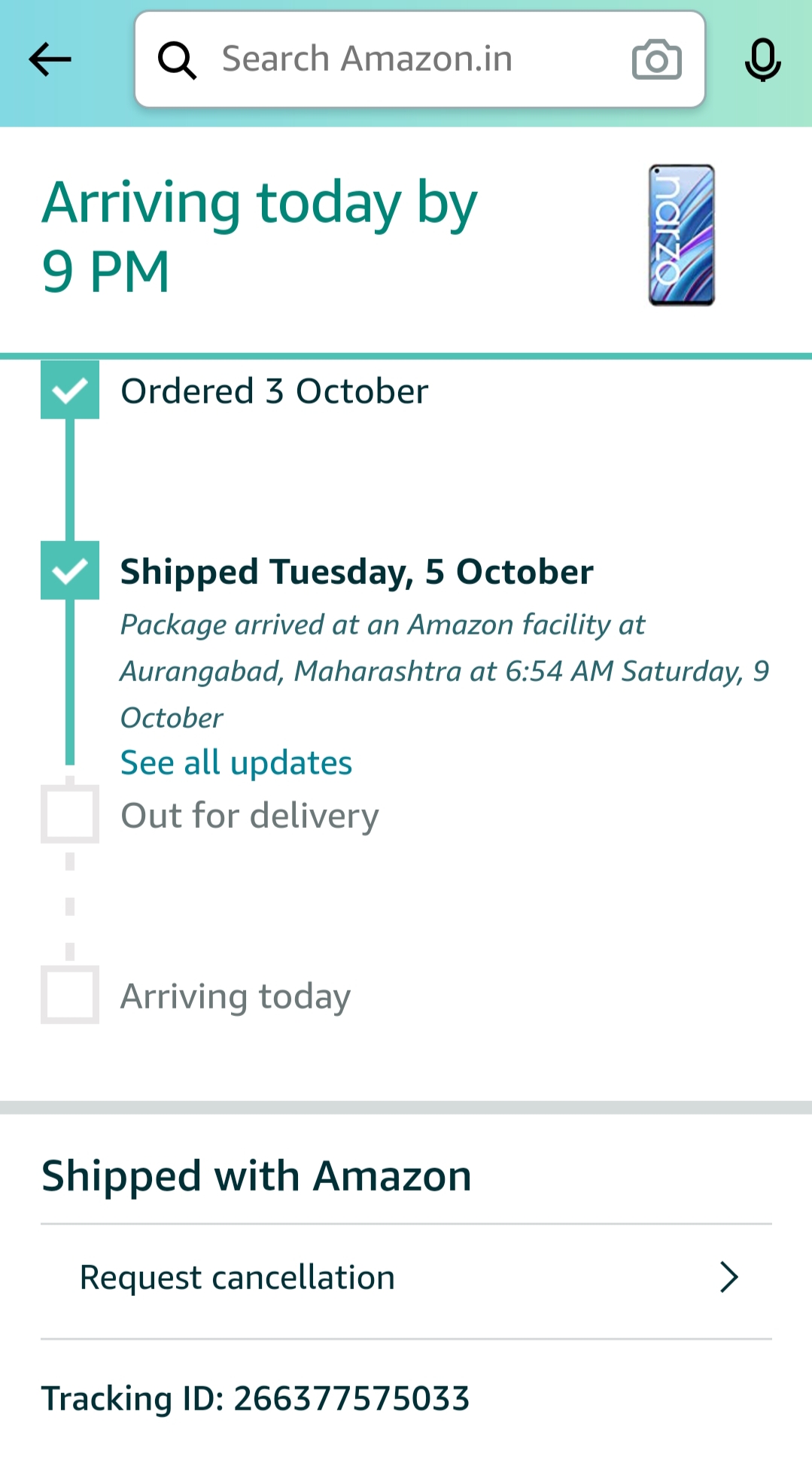
Task: Tap the empty Arriving today box
Action: pos(70,995)
